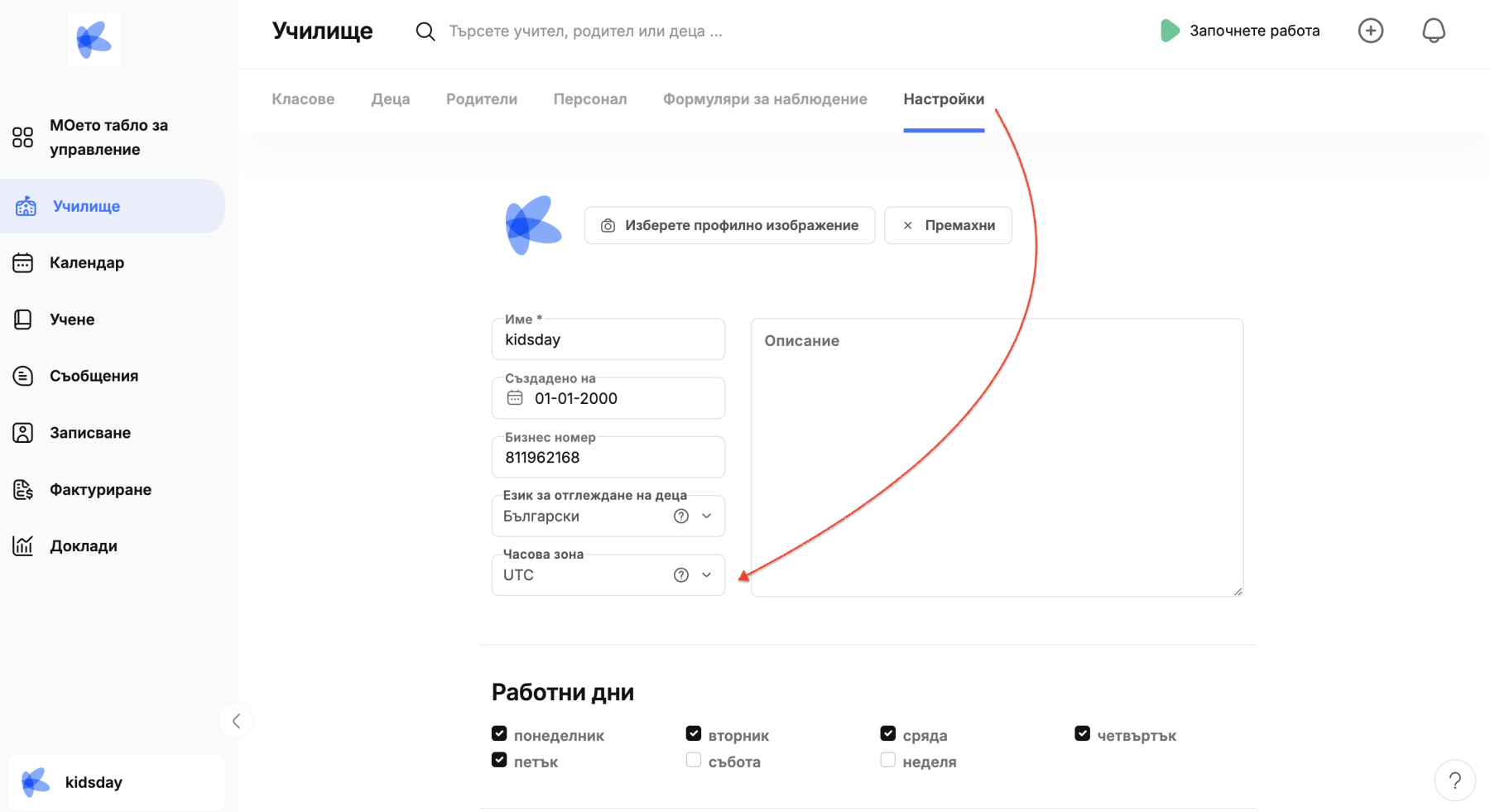This screenshot has width=1490, height=812.
Task: Expand the Часова зона dropdown
Action: tap(707, 575)
